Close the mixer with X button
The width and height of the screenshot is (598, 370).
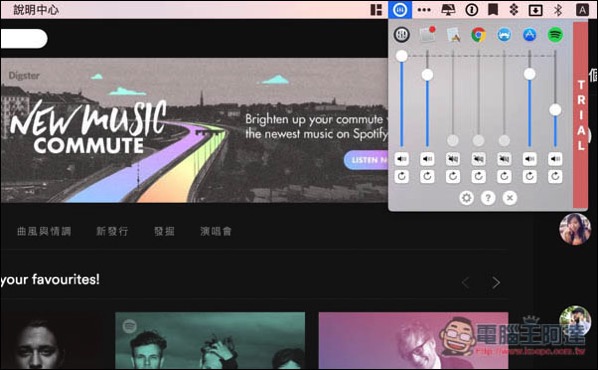[x=510, y=198]
